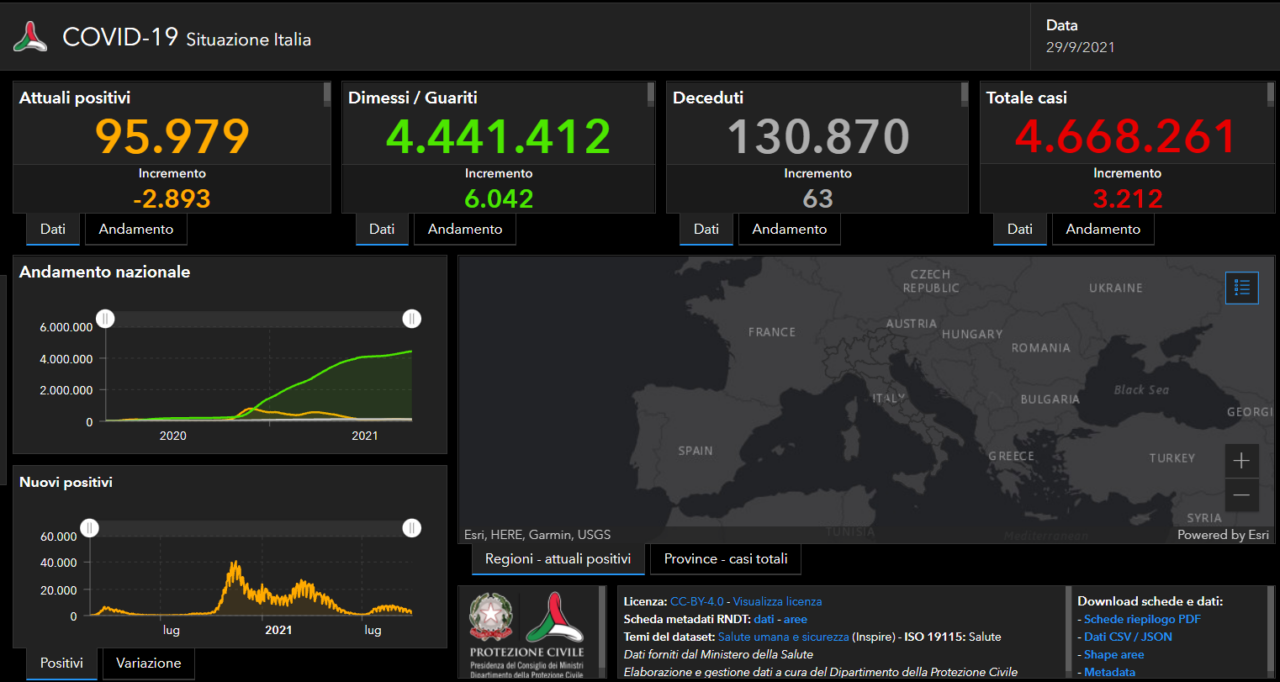This screenshot has width=1280, height=682.
Task: Click the date 29/9/2021
Action: 1080,47
